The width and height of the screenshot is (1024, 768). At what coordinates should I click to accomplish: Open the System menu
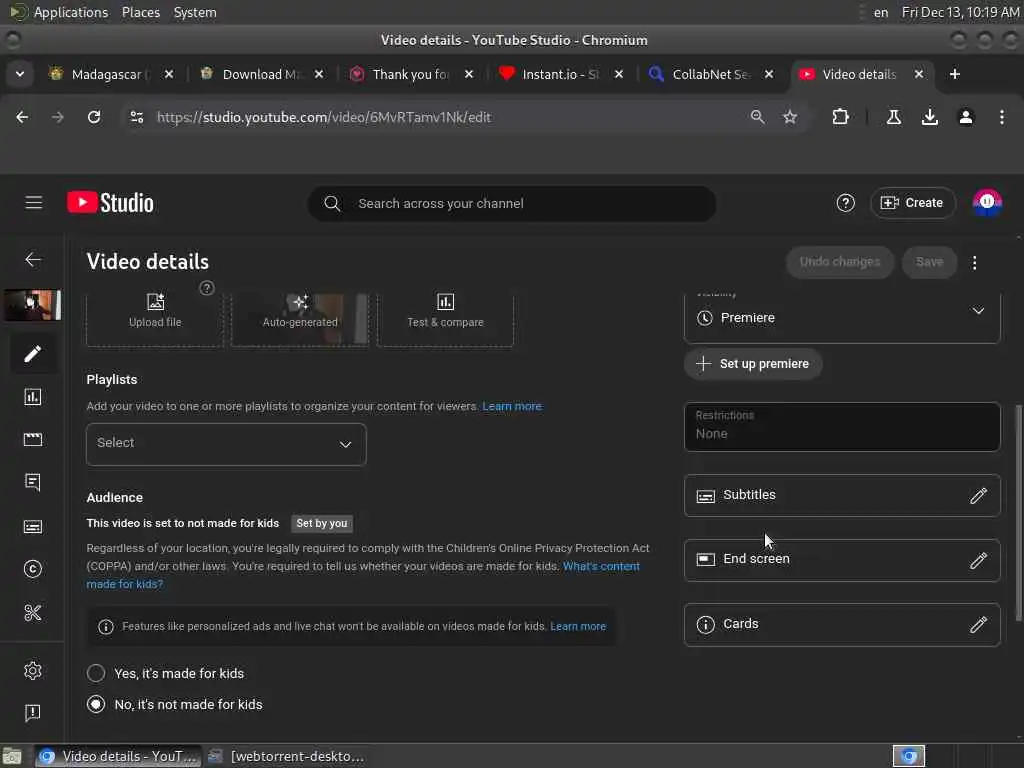tap(195, 12)
